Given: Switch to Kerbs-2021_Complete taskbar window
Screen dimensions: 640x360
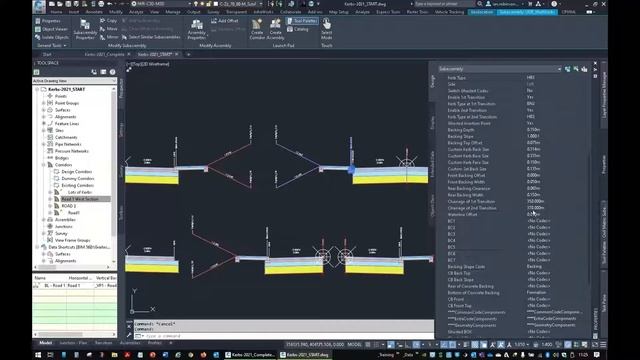Looking at the screenshot, I should (x=250, y=355).
